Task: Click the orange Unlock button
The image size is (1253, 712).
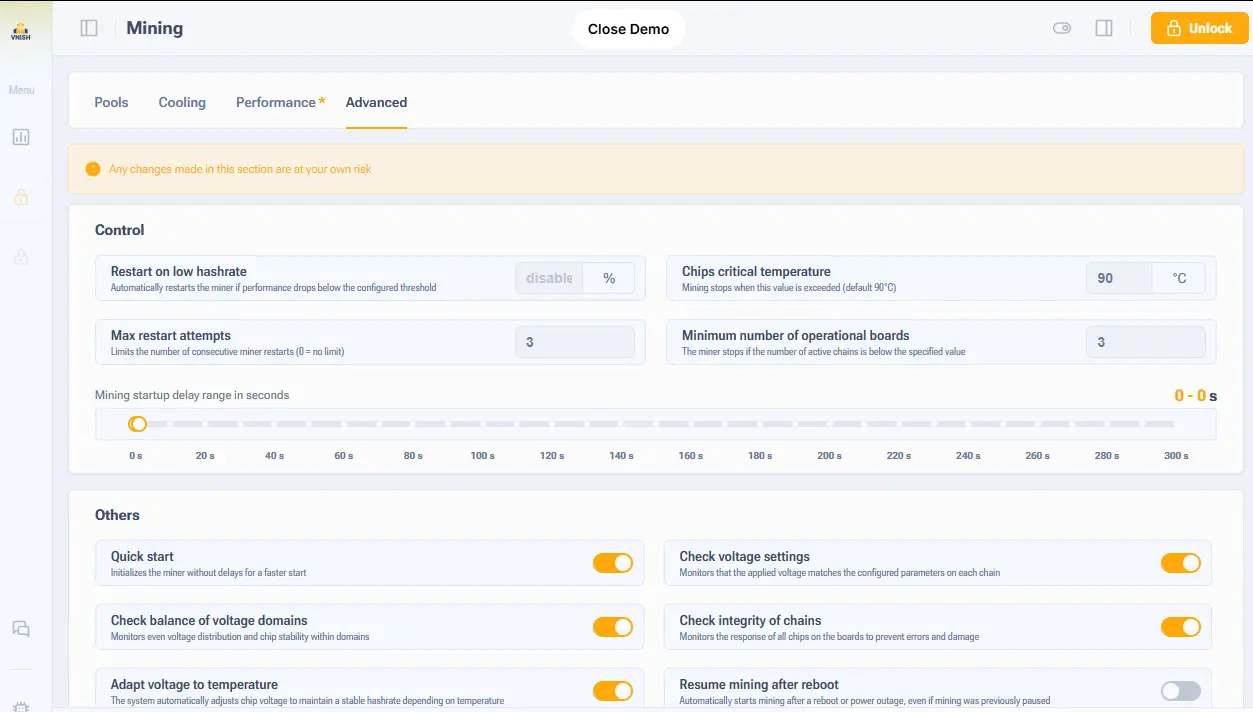Action: pyautogui.click(x=1199, y=28)
